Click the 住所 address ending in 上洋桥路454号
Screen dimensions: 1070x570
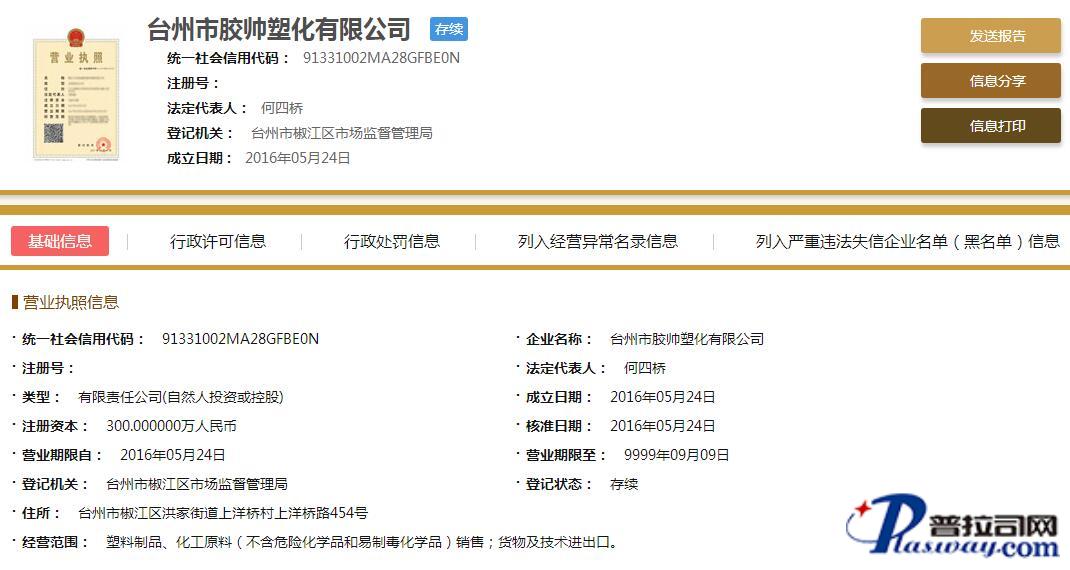(223, 513)
